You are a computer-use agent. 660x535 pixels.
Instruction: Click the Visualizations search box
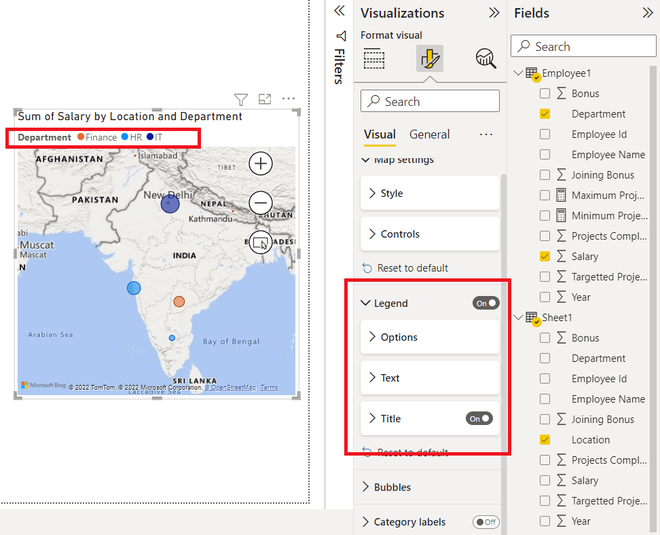coord(430,101)
